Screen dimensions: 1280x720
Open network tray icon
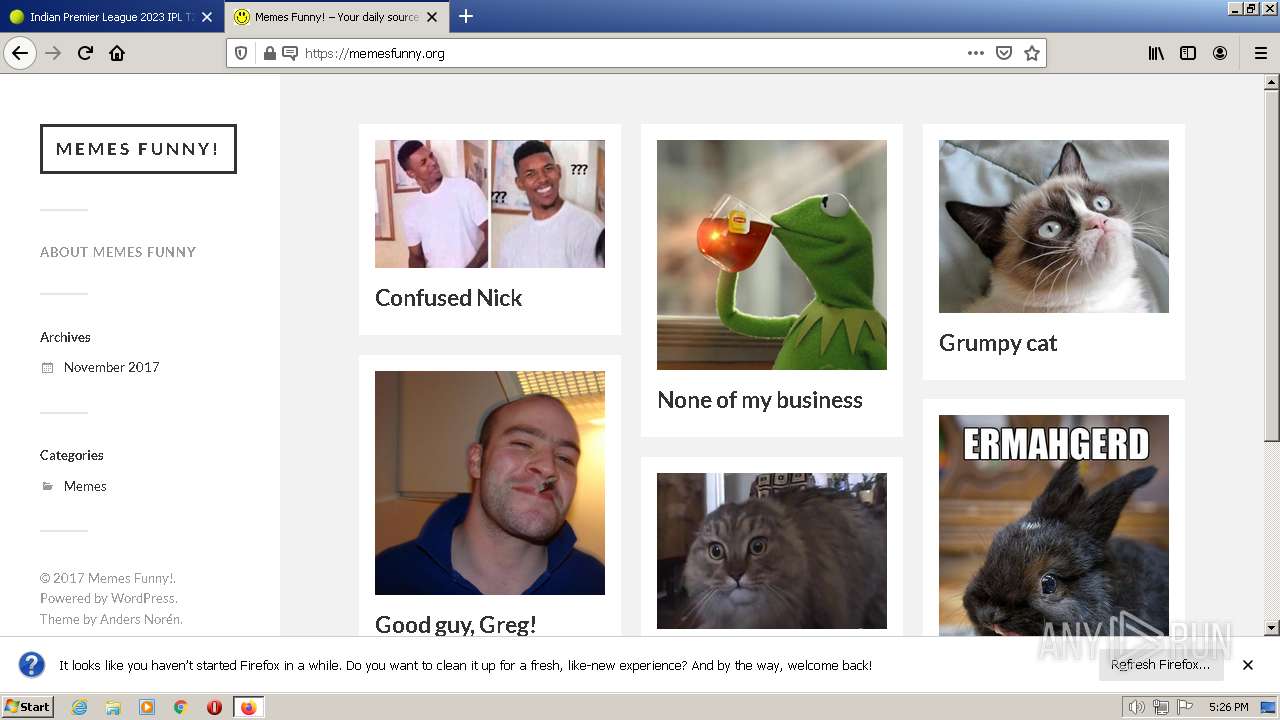[1161, 707]
